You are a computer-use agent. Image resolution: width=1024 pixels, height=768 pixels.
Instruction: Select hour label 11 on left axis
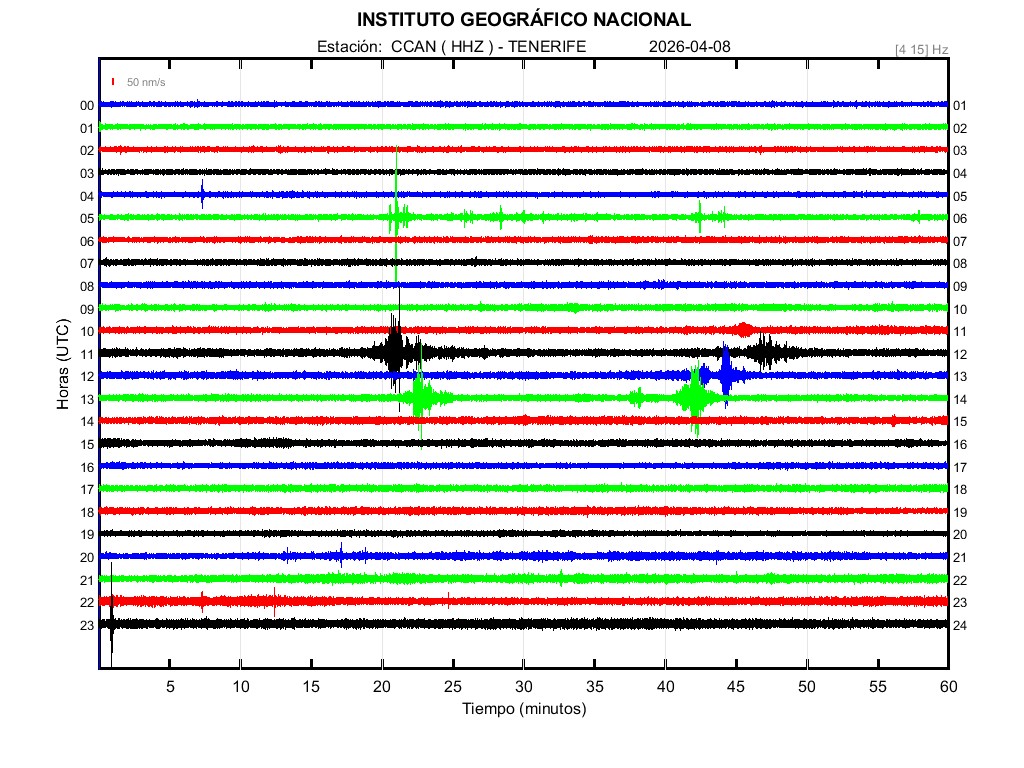(x=87, y=354)
